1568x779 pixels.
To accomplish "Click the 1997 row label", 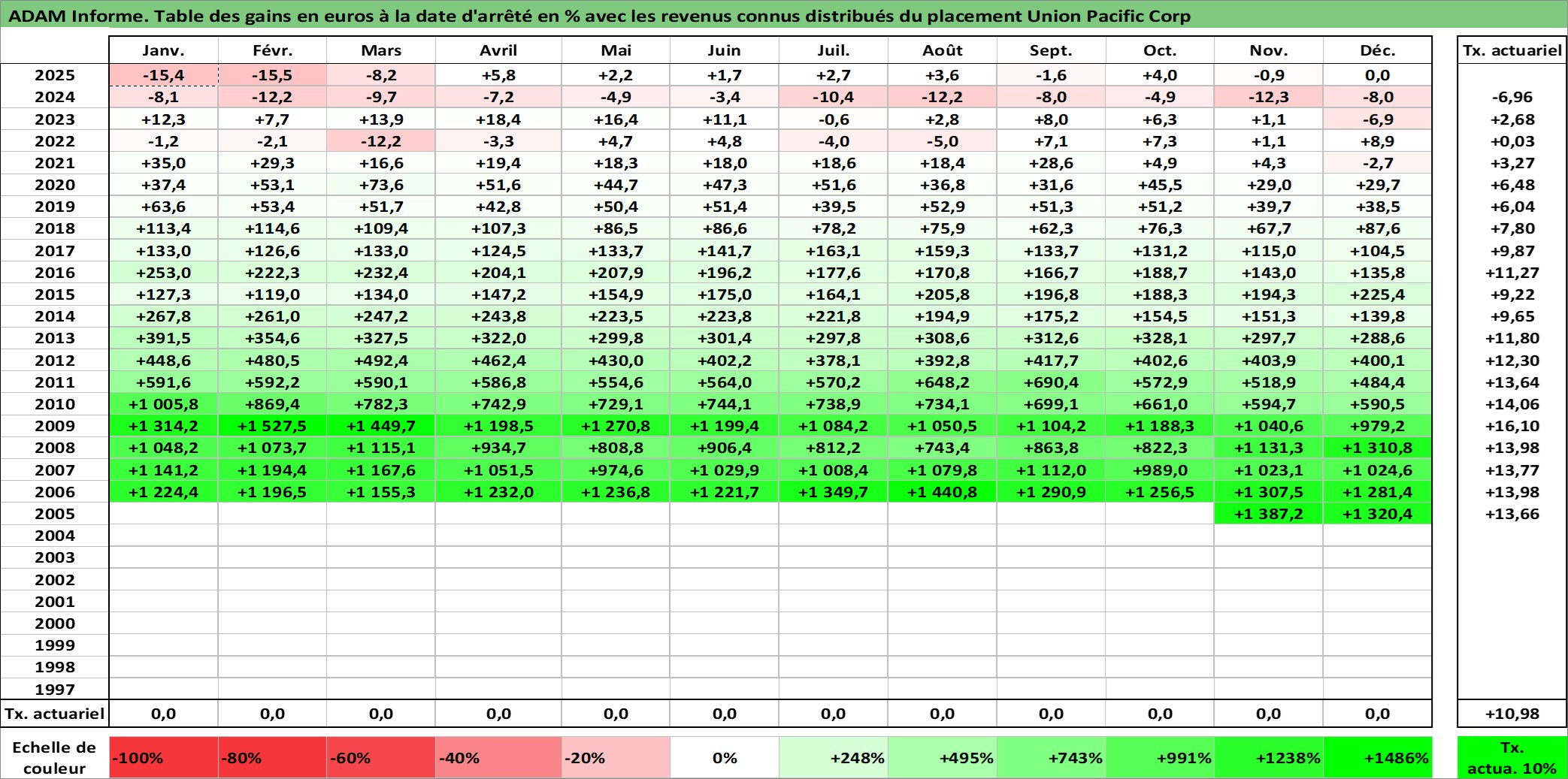I will coord(55,689).
